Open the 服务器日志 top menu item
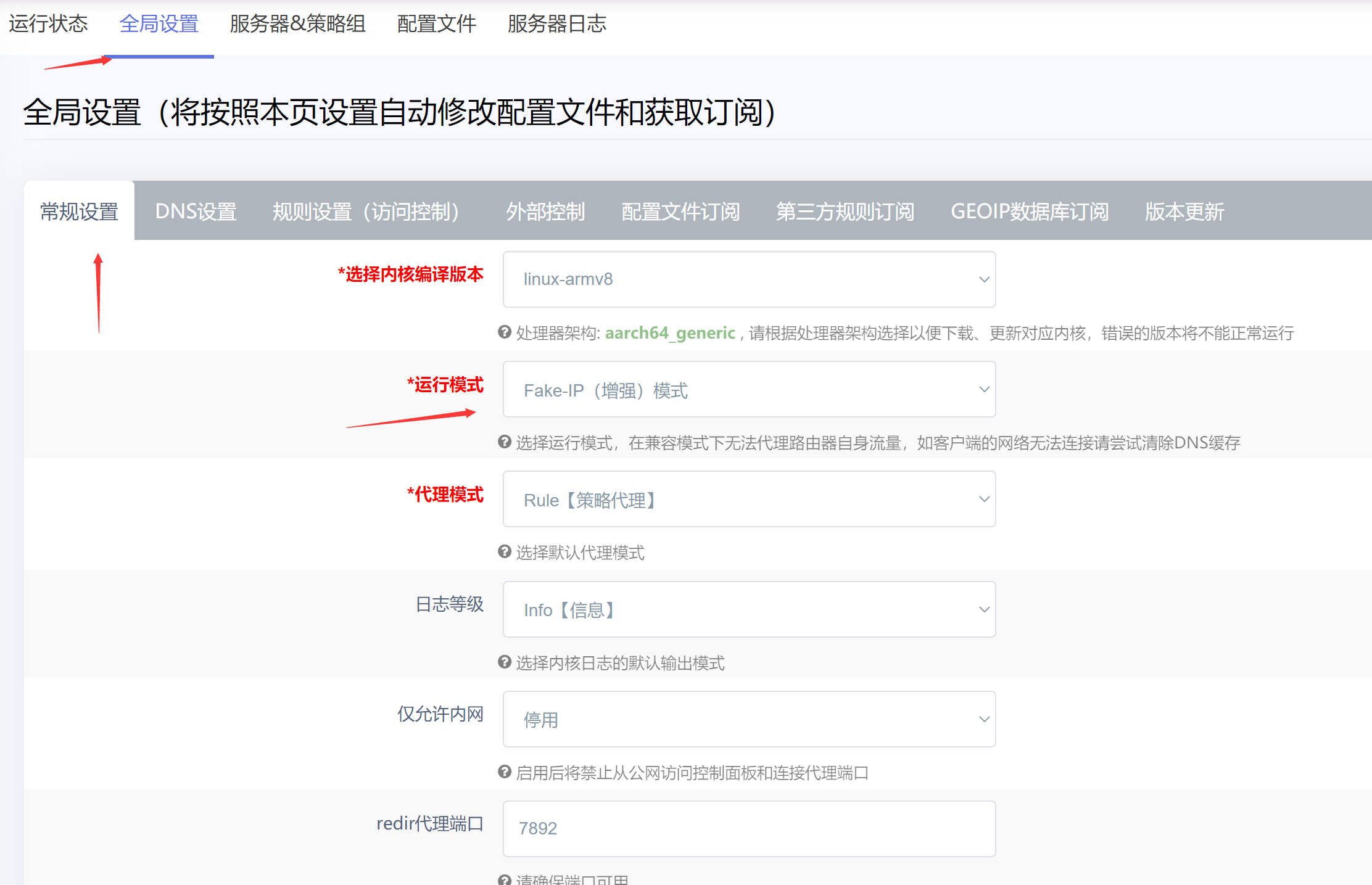 [x=556, y=24]
